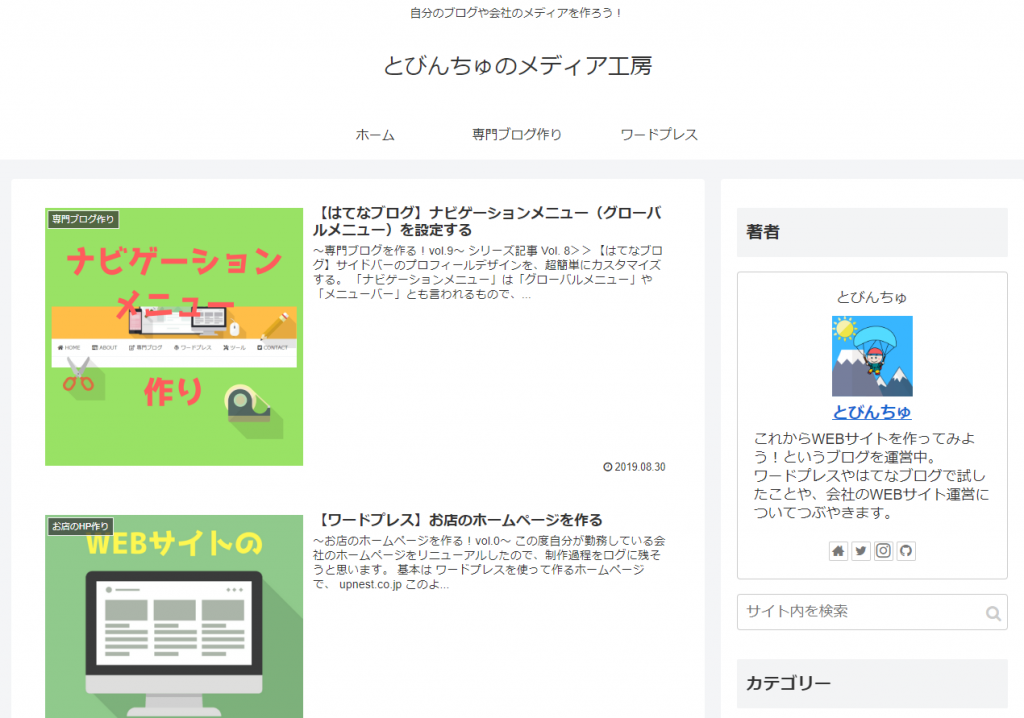Image resolution: width=1024 pixels, height=718 pixels.
Task: Open the とびんちゅ author profile link
Action: [x=872, y=412]
